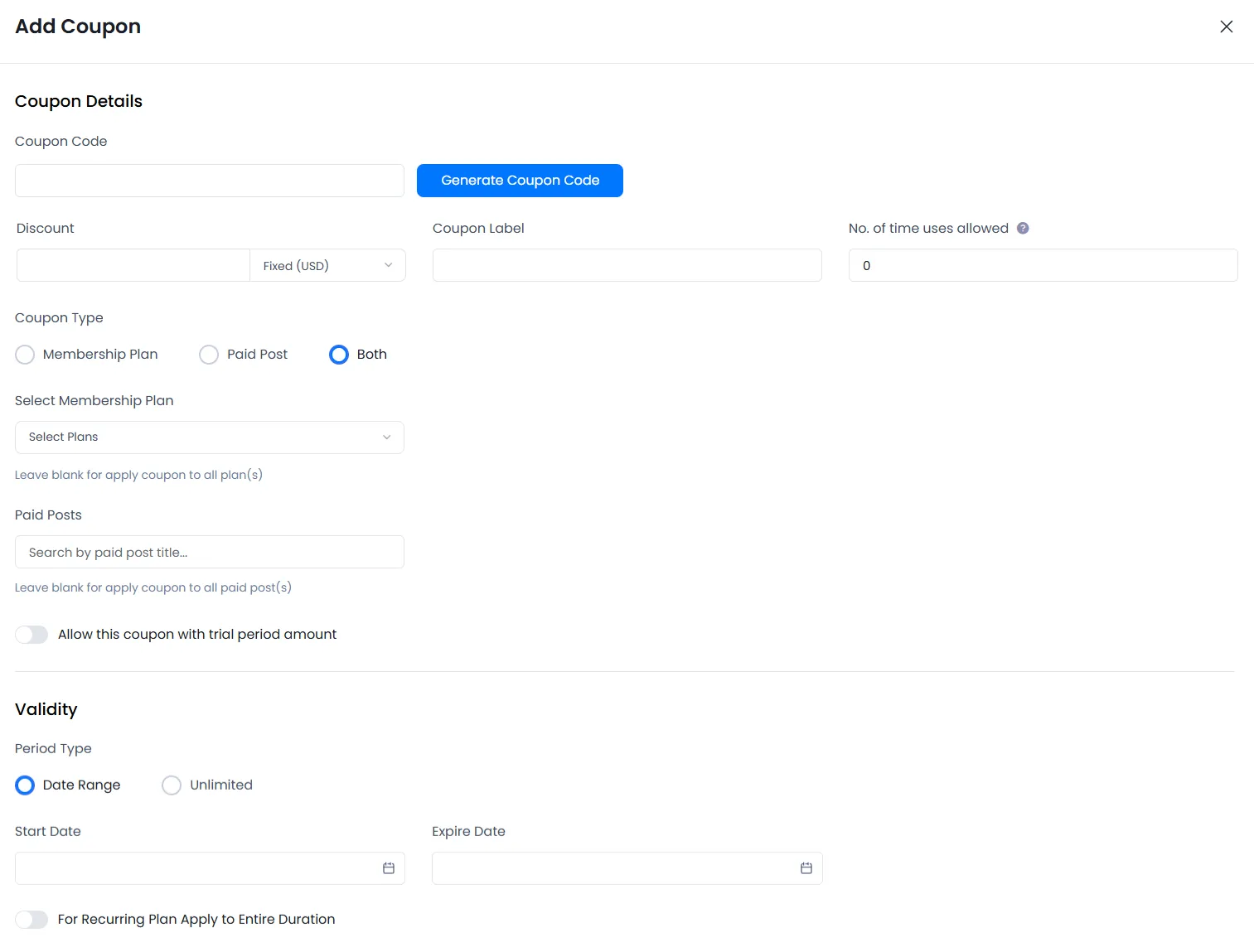Click the paid post title search box
Image resolution: width=1254 pixels, height=952 pixels.
point(209,551)
